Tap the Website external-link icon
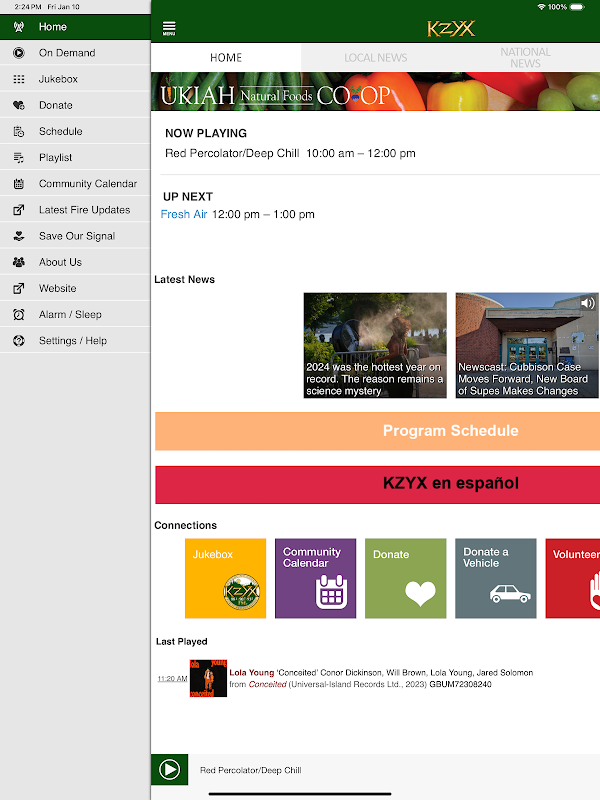The image size is (600, 800). click(19, 288)
